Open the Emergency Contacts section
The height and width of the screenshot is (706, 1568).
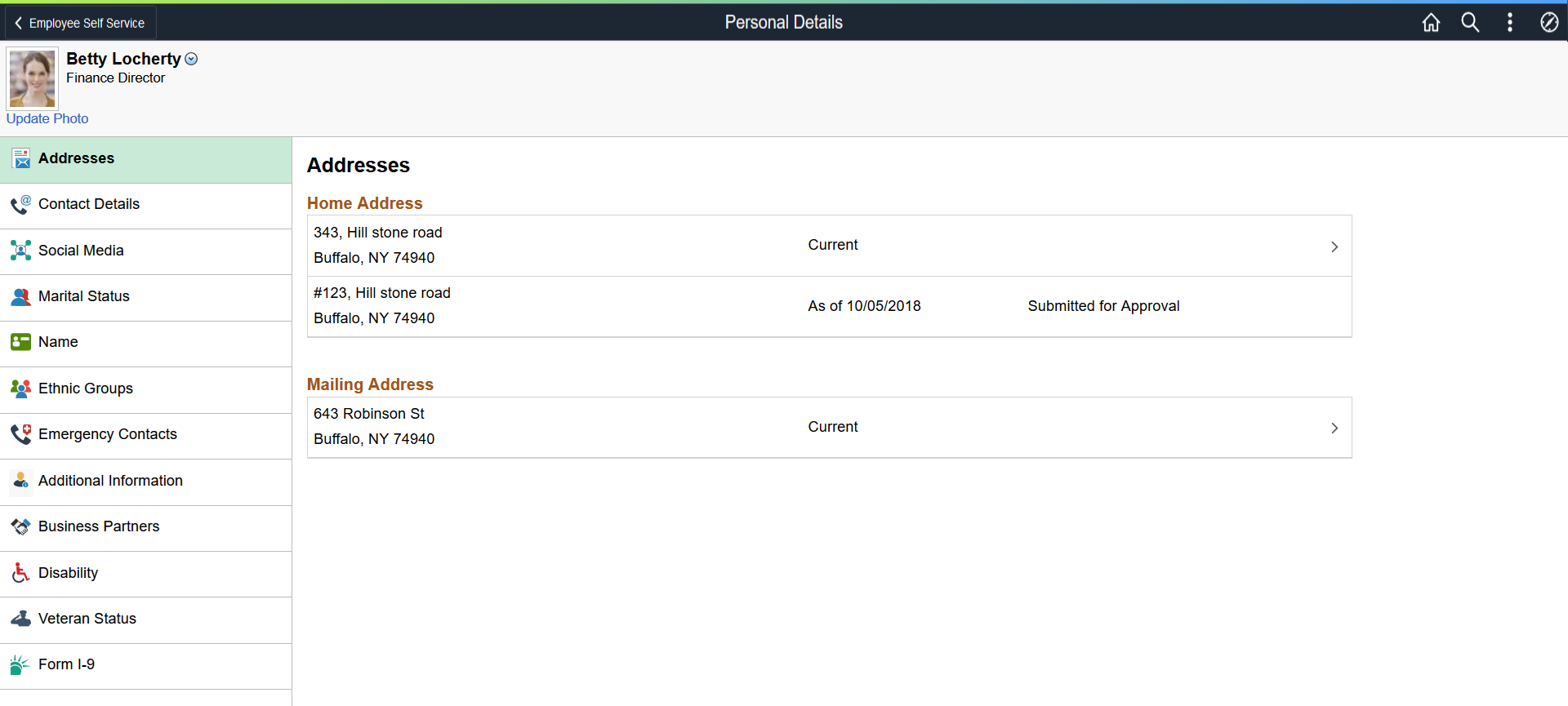pos(146,436)
